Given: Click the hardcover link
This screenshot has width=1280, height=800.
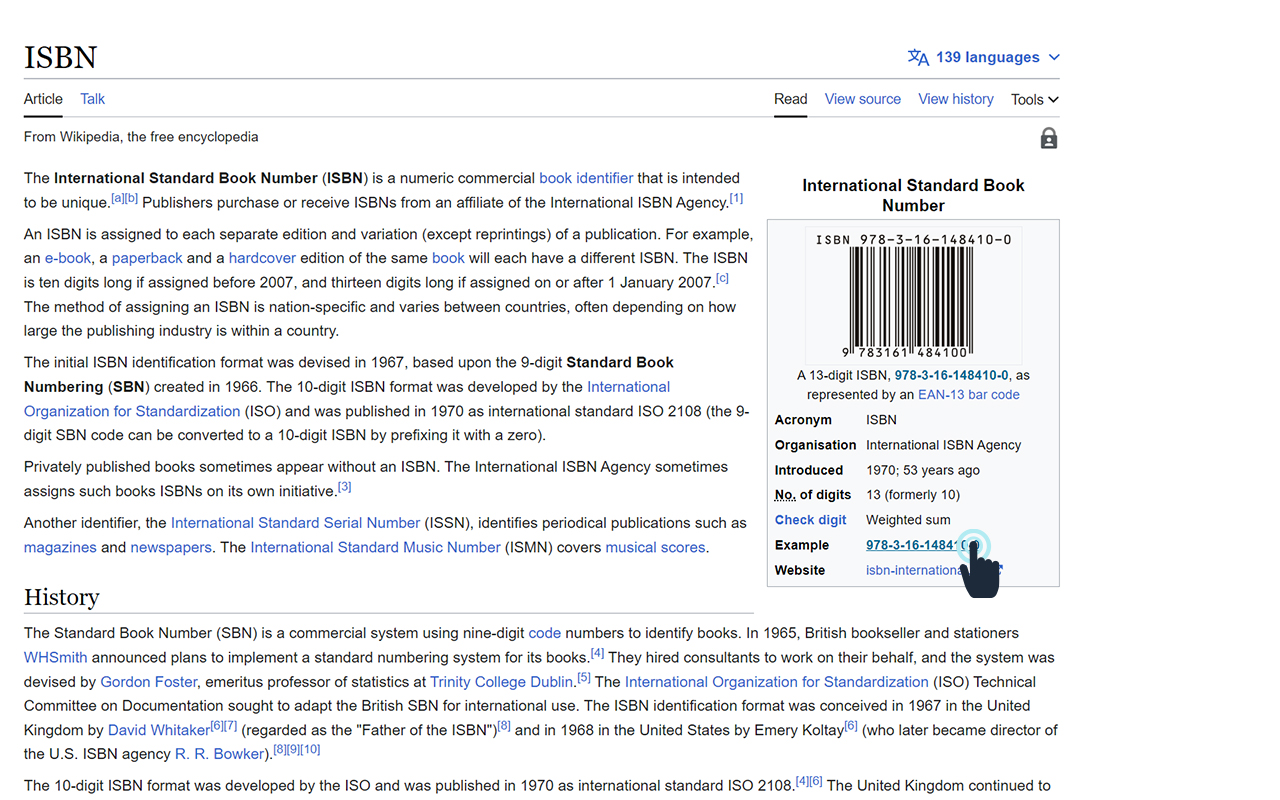Looking at the screenshot, I should (x=262, y=257).
